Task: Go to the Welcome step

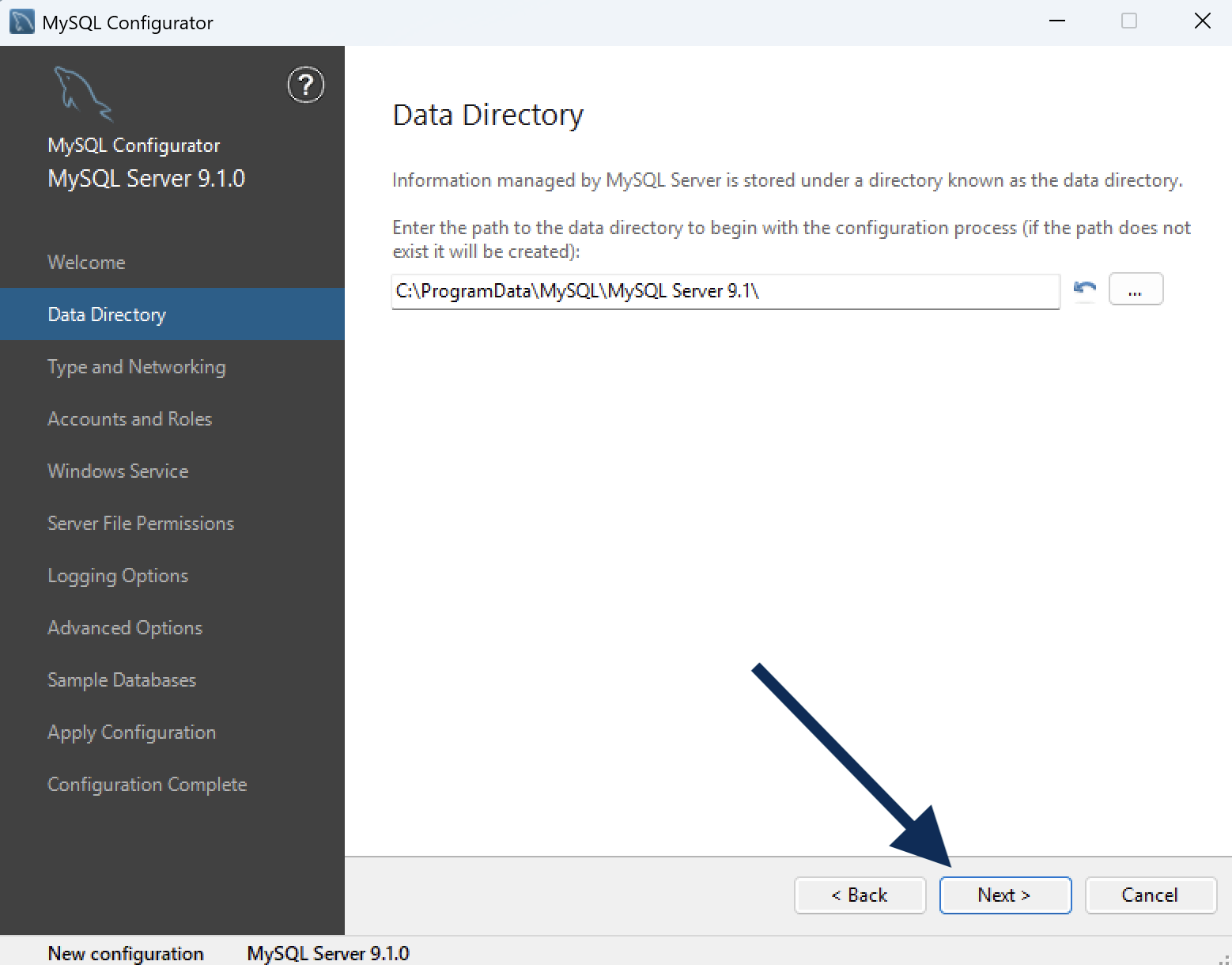Action: (x=86, y=262)
